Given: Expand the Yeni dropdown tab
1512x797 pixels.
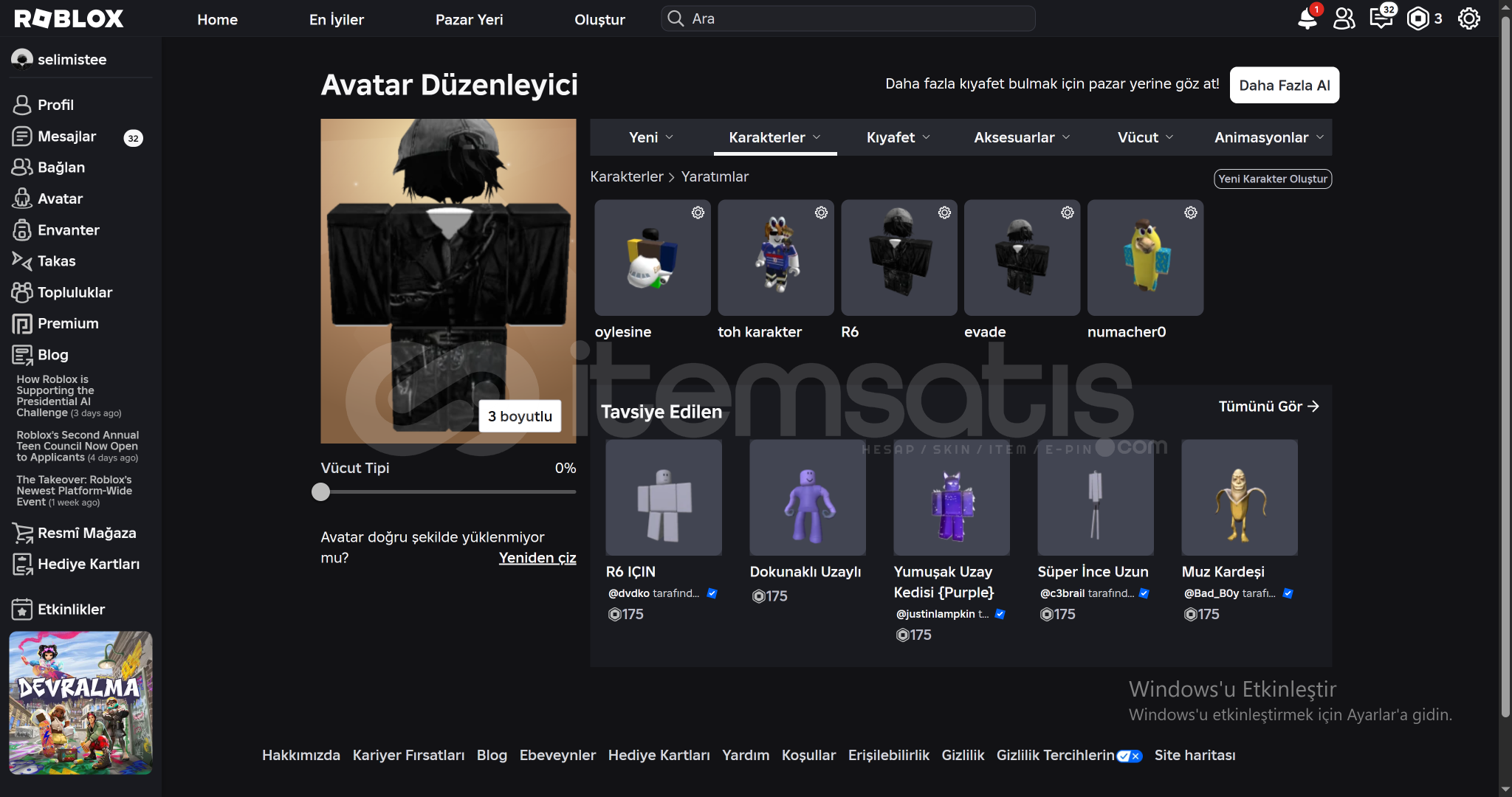Looking at the screenshot, I should pos(651,137).
